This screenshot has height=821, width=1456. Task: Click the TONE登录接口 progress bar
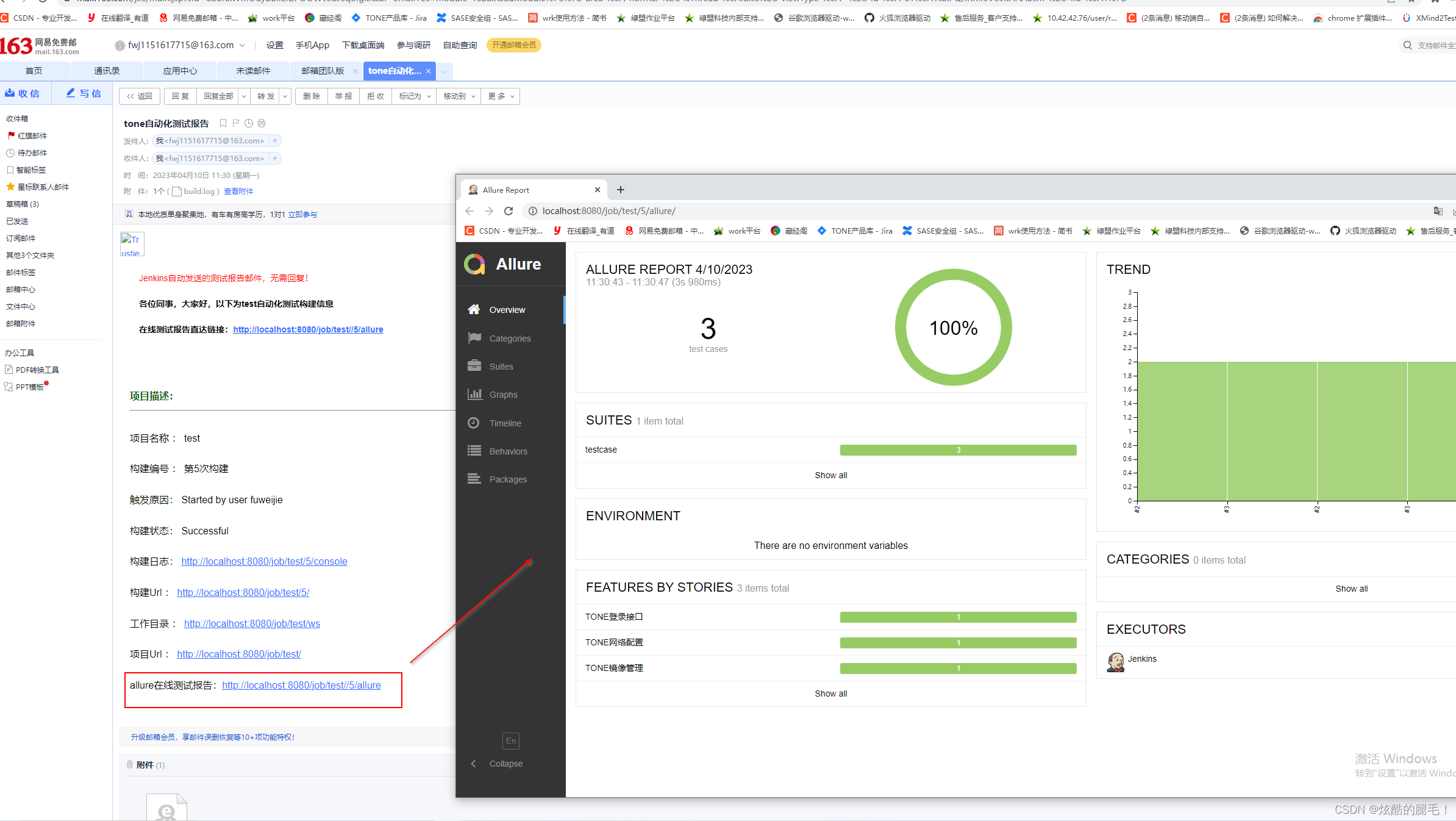click(x=958, y=617)
